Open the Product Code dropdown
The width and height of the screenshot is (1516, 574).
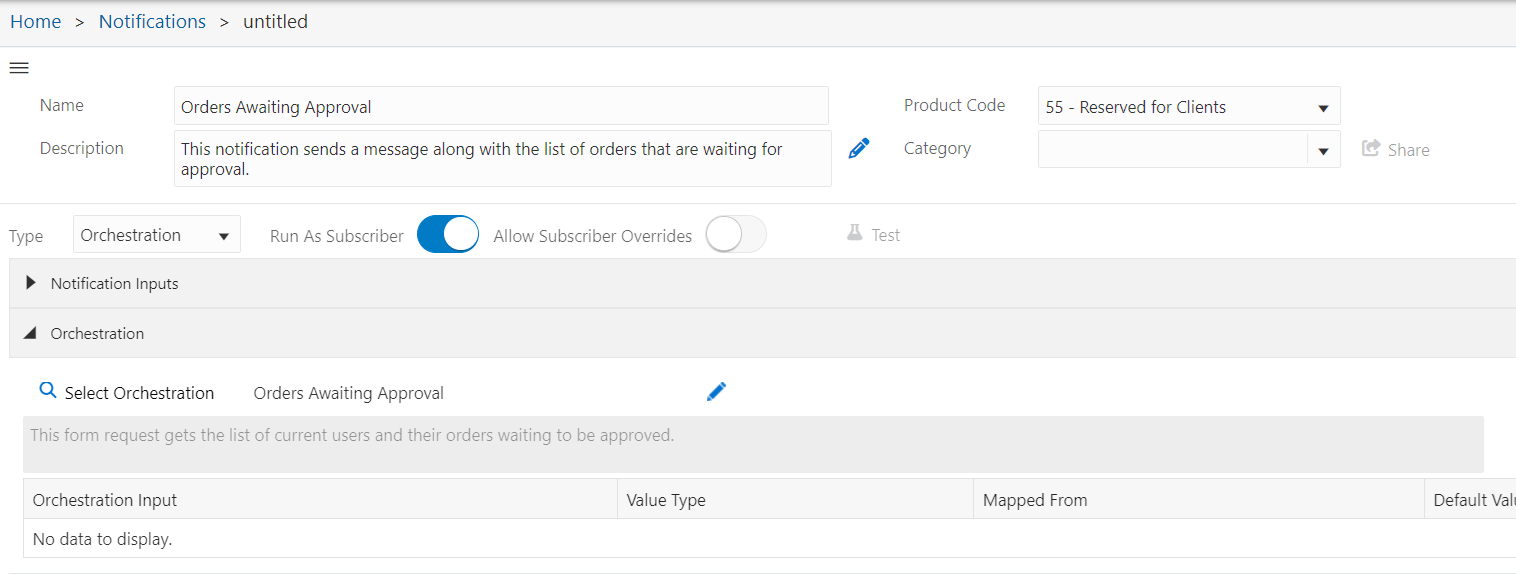pos(1189,106)
